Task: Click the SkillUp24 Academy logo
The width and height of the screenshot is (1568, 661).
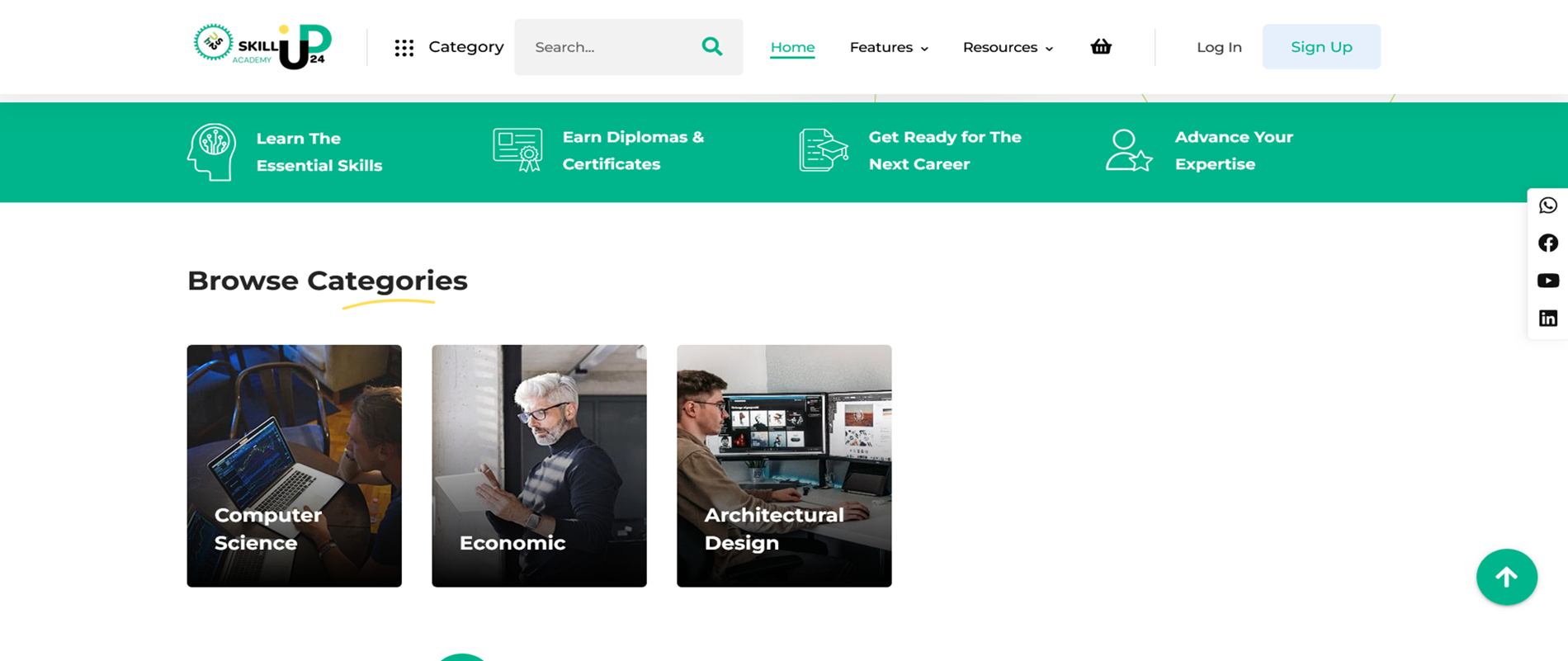Action: [262, 46]
